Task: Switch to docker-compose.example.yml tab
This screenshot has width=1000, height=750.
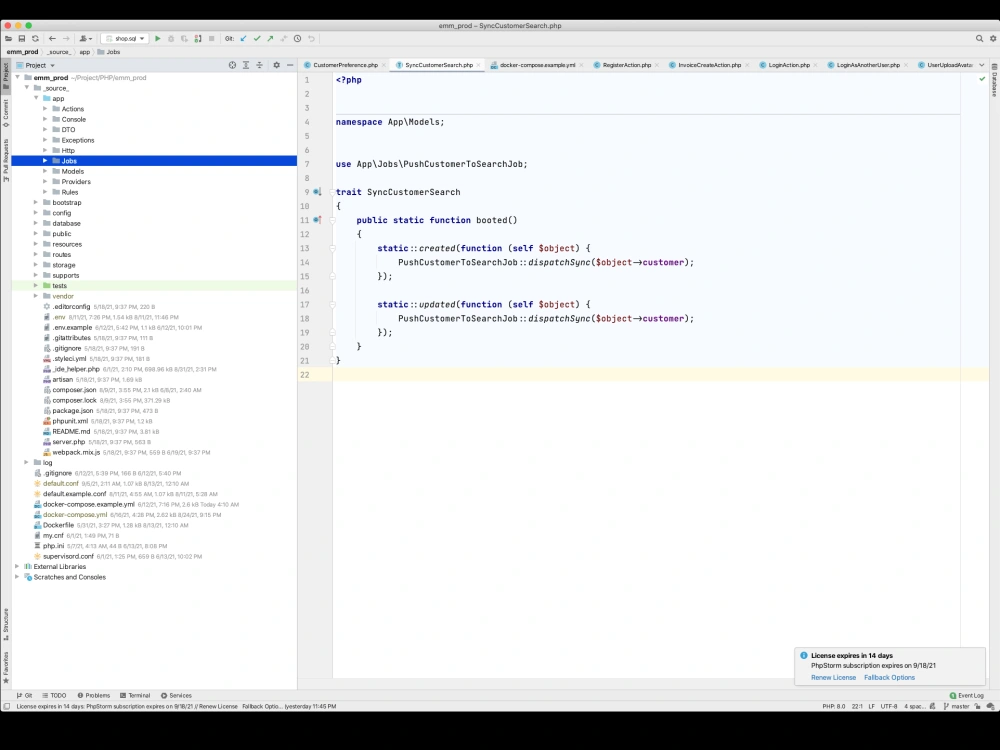Action: pos(537,65)
